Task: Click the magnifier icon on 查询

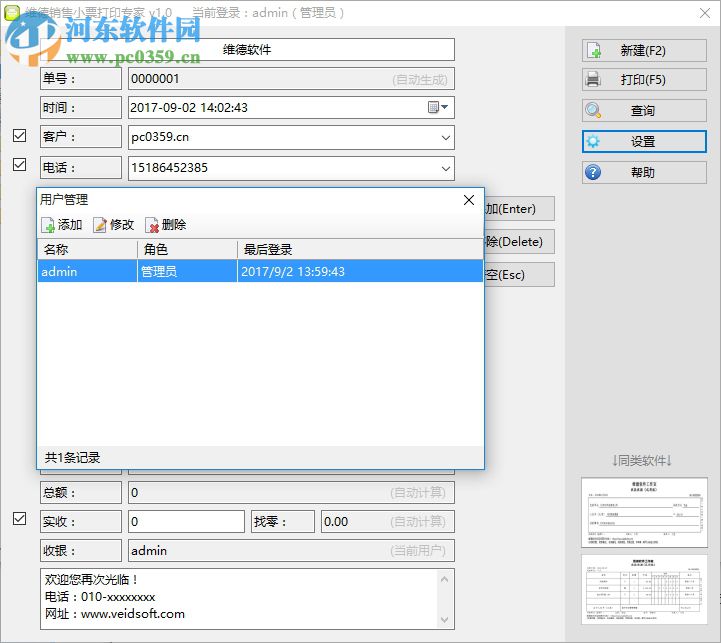Action: click(593, 110)
